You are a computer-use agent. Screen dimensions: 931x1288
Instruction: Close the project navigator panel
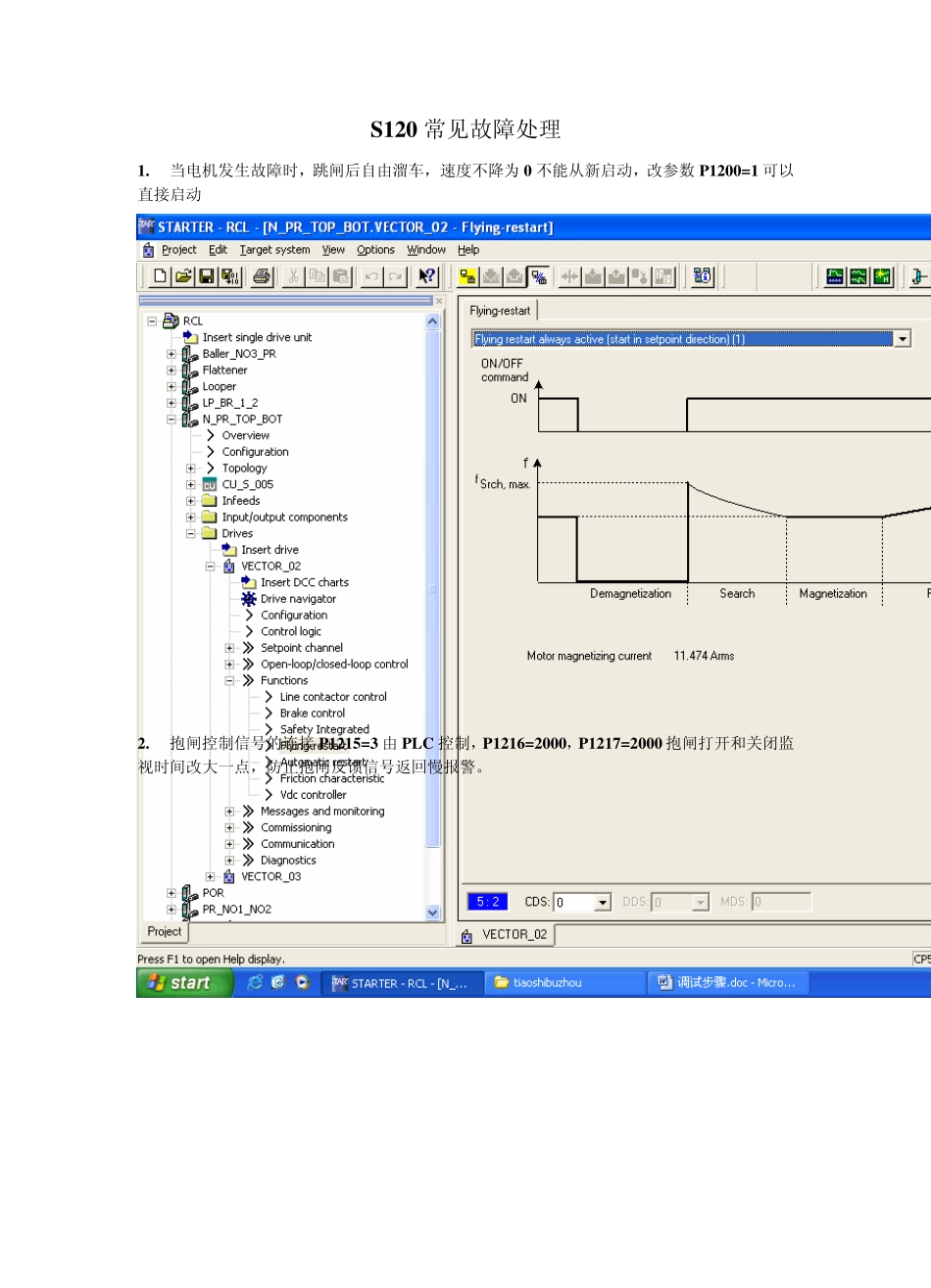(x=439, y=301)
